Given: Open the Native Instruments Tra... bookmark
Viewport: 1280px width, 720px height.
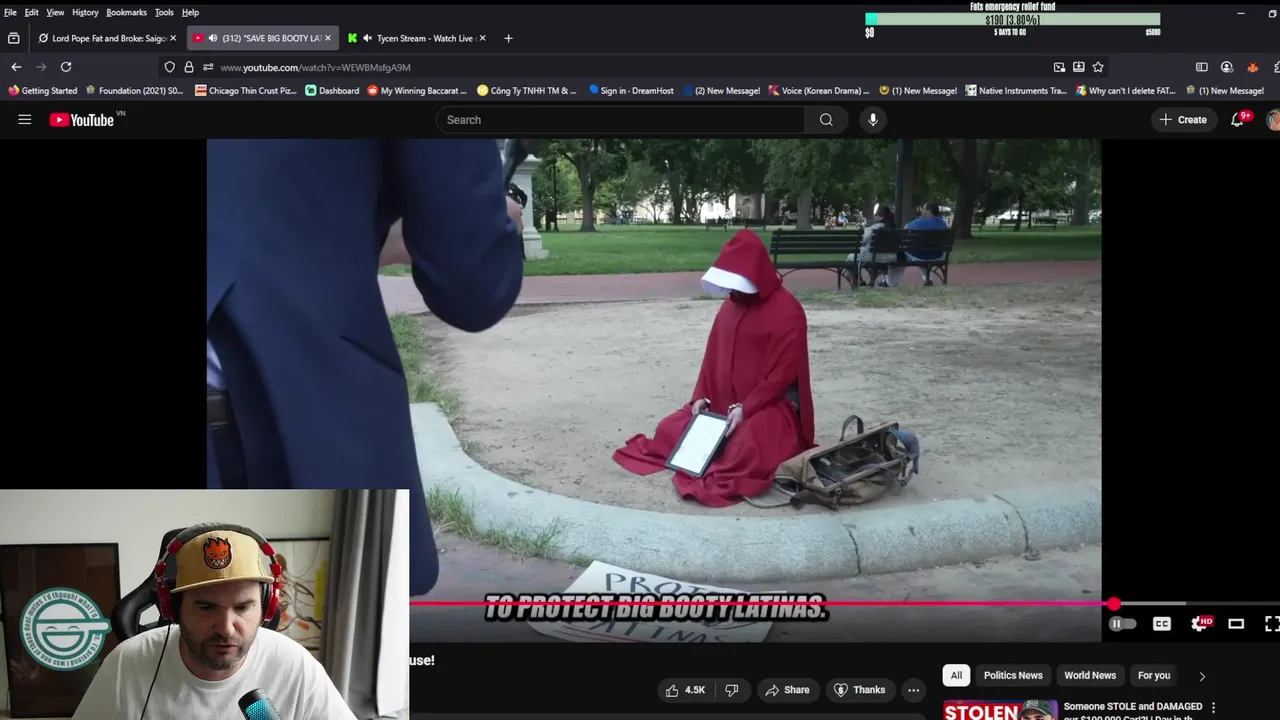Looking at the screenshot, I should (x=1016, y=90).
